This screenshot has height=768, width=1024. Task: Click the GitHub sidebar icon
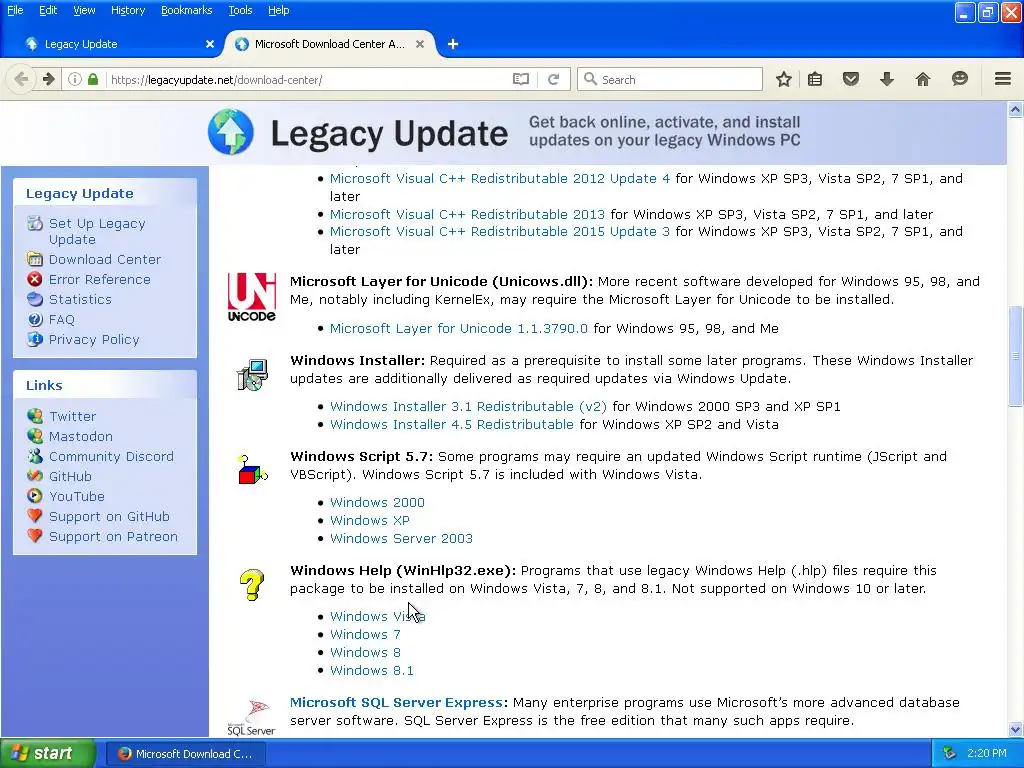[x=35, y=476]
